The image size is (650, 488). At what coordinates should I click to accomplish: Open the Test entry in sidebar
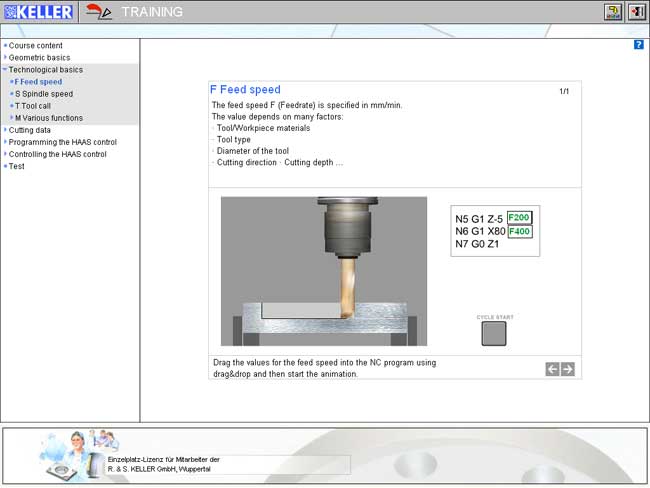click(x=17, y=166)
